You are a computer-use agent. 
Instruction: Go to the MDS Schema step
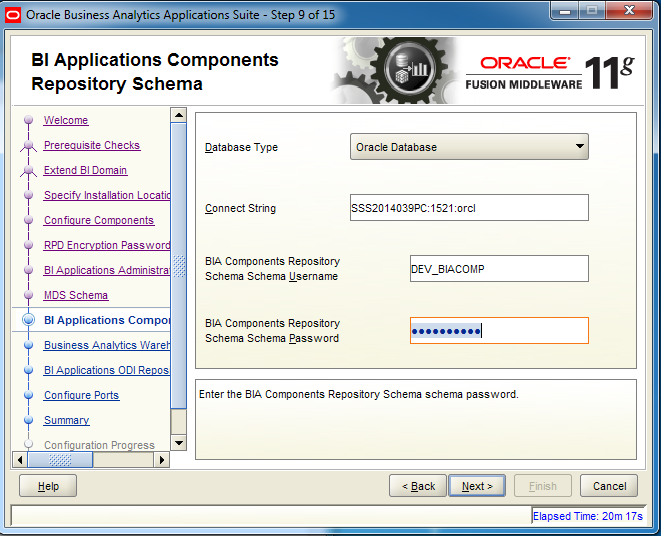76,295
